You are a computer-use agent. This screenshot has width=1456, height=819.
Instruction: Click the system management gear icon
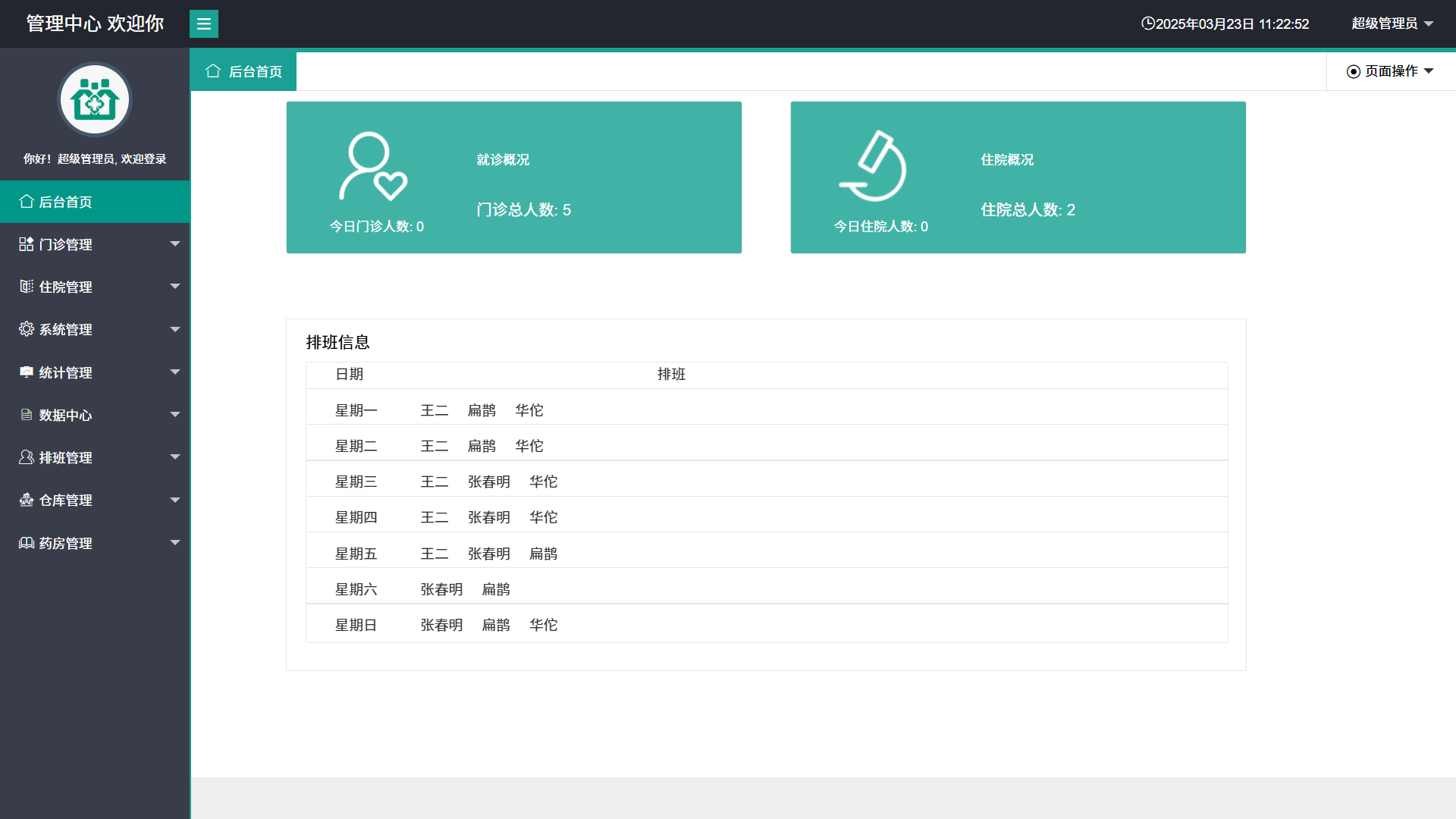click(x=26, y=328)
